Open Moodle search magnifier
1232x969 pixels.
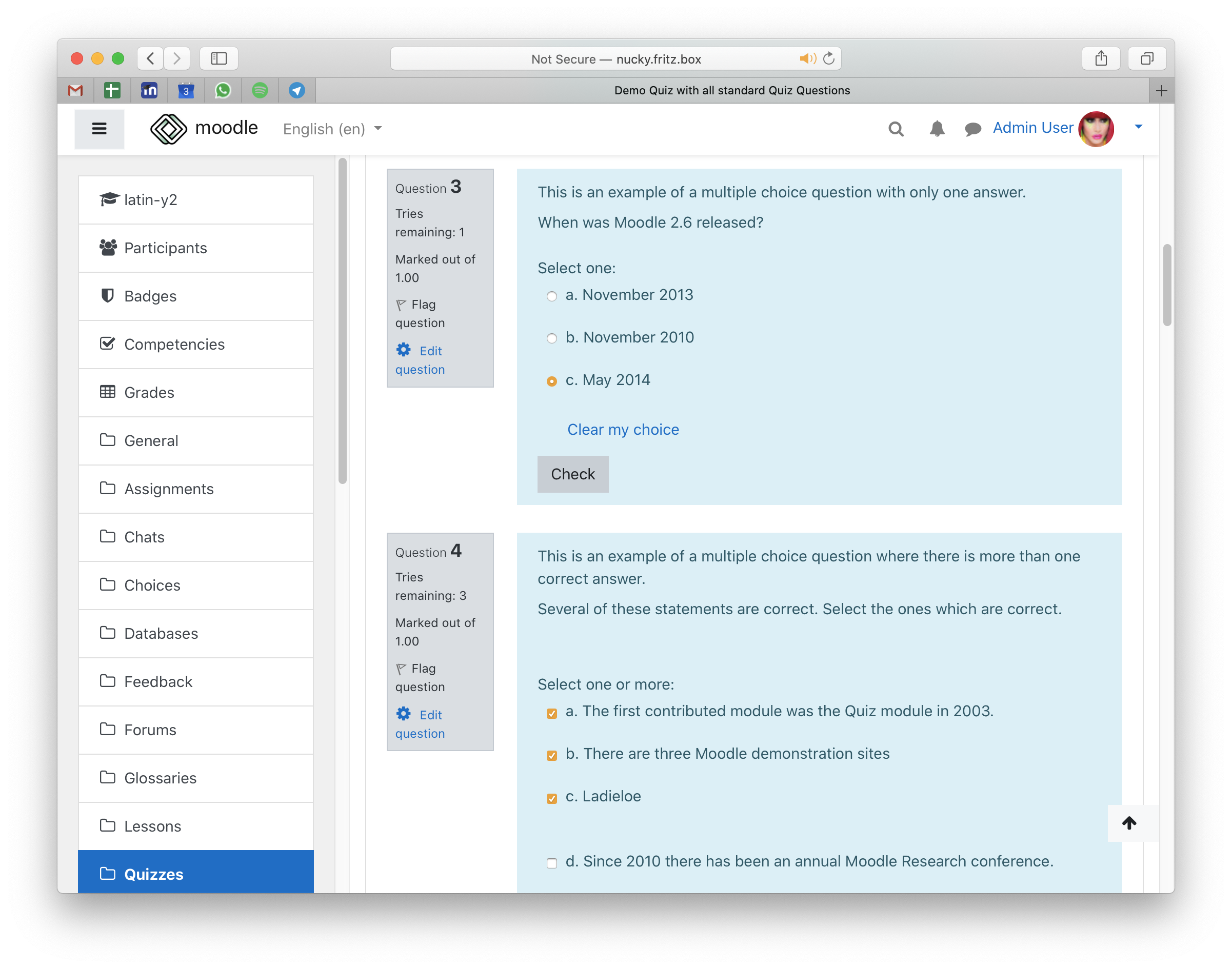coord(896,129)
